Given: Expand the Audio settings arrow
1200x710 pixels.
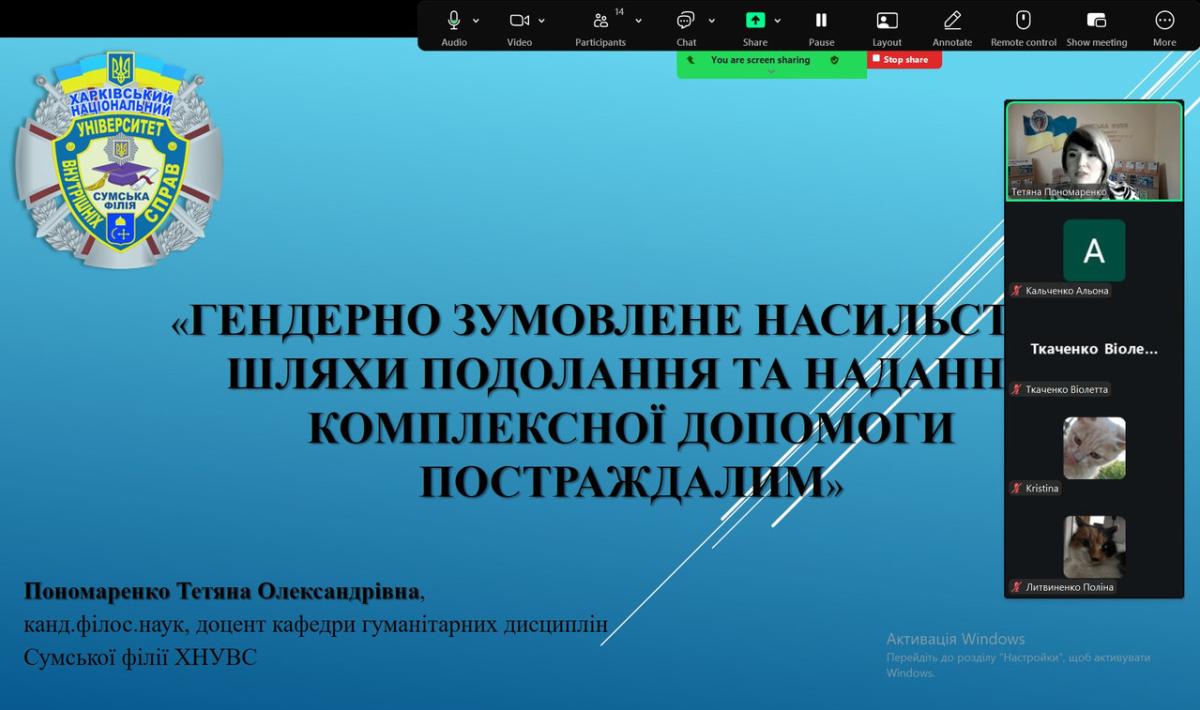Looking at the screenshot, I should pyautogui.click(x=476, y=21).
